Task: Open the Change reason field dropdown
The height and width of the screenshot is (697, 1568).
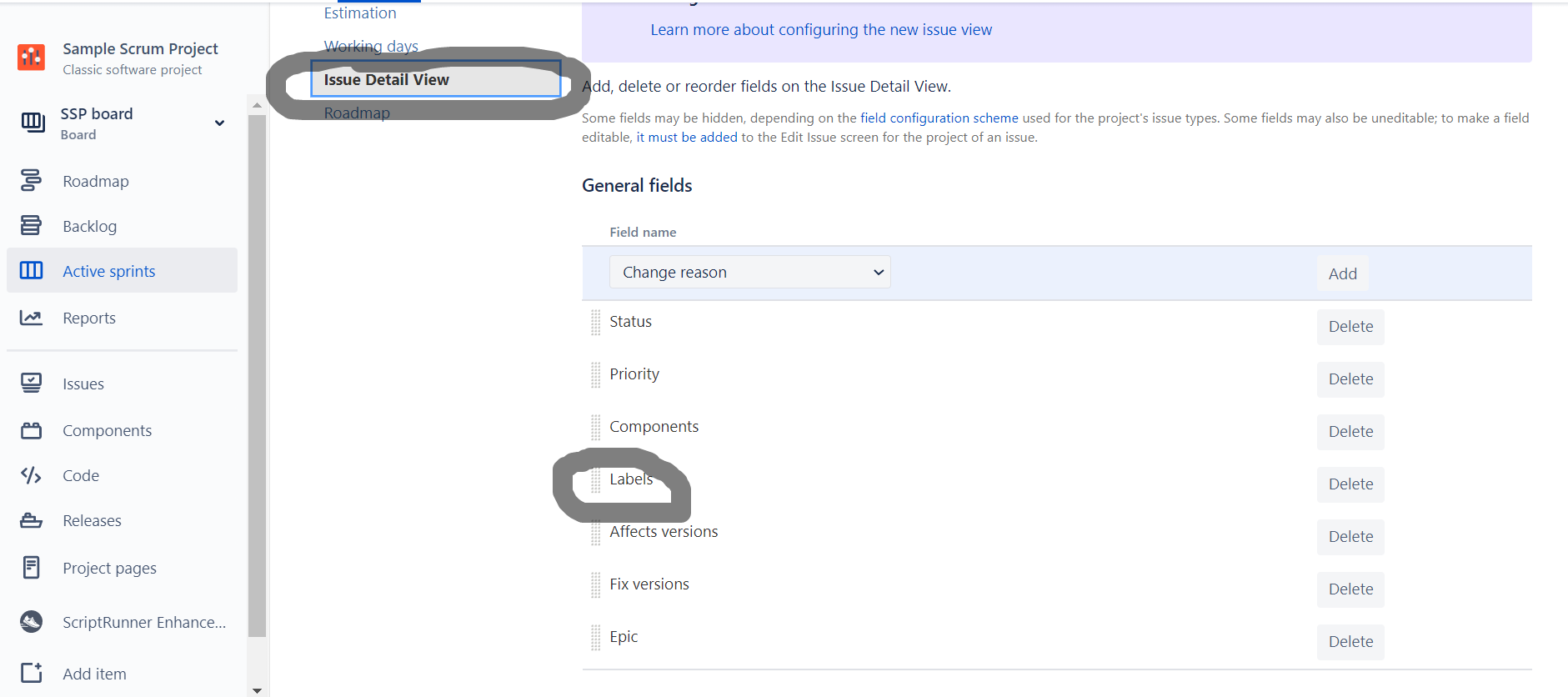Action: [x=750, y=272]
